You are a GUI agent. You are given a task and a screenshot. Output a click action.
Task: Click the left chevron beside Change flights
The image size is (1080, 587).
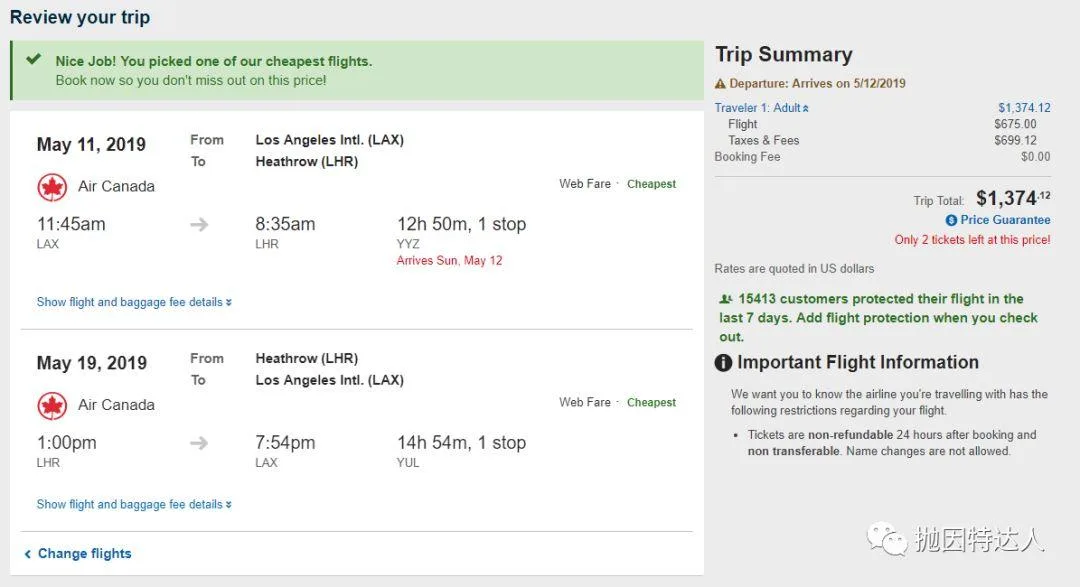click(x=27, y=554)
